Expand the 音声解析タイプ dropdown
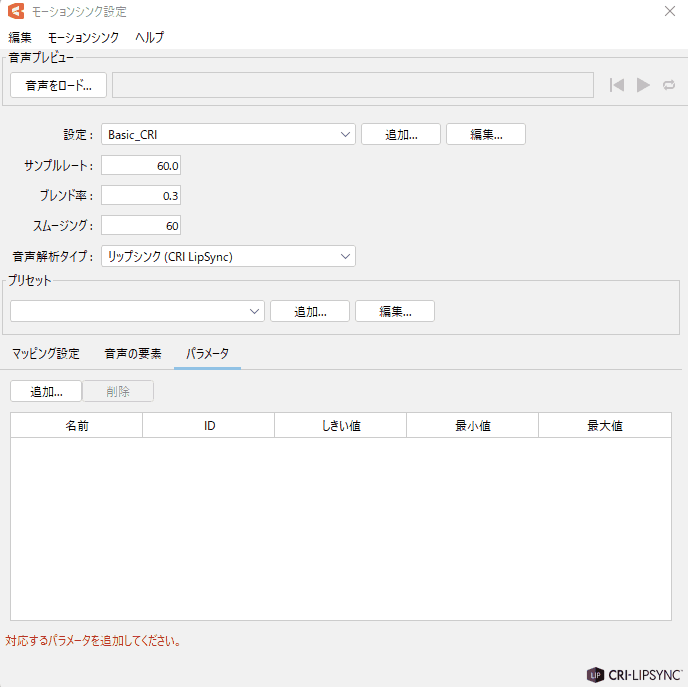688x687 pixels. click(x=228, y=257)
